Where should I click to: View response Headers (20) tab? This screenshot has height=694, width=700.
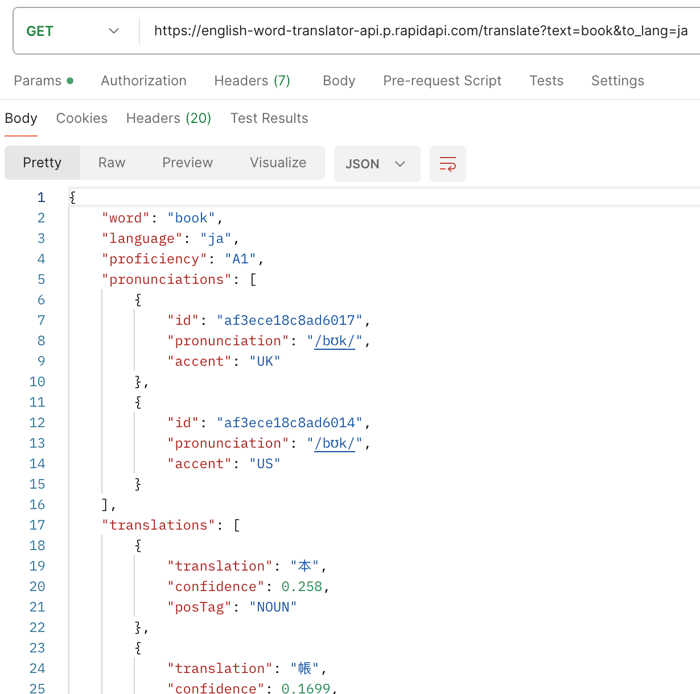(x=168, y=118)
